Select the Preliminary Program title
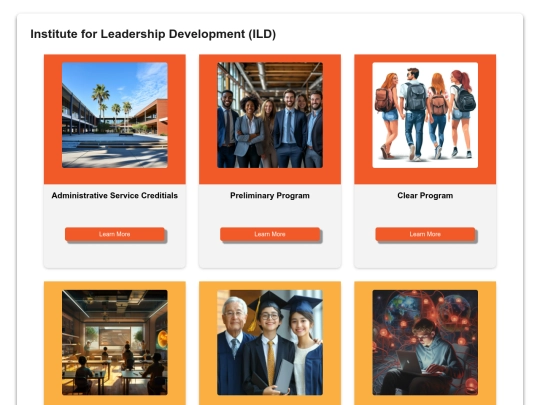This screenshot has height=405, width=540. tap(270, 196)
